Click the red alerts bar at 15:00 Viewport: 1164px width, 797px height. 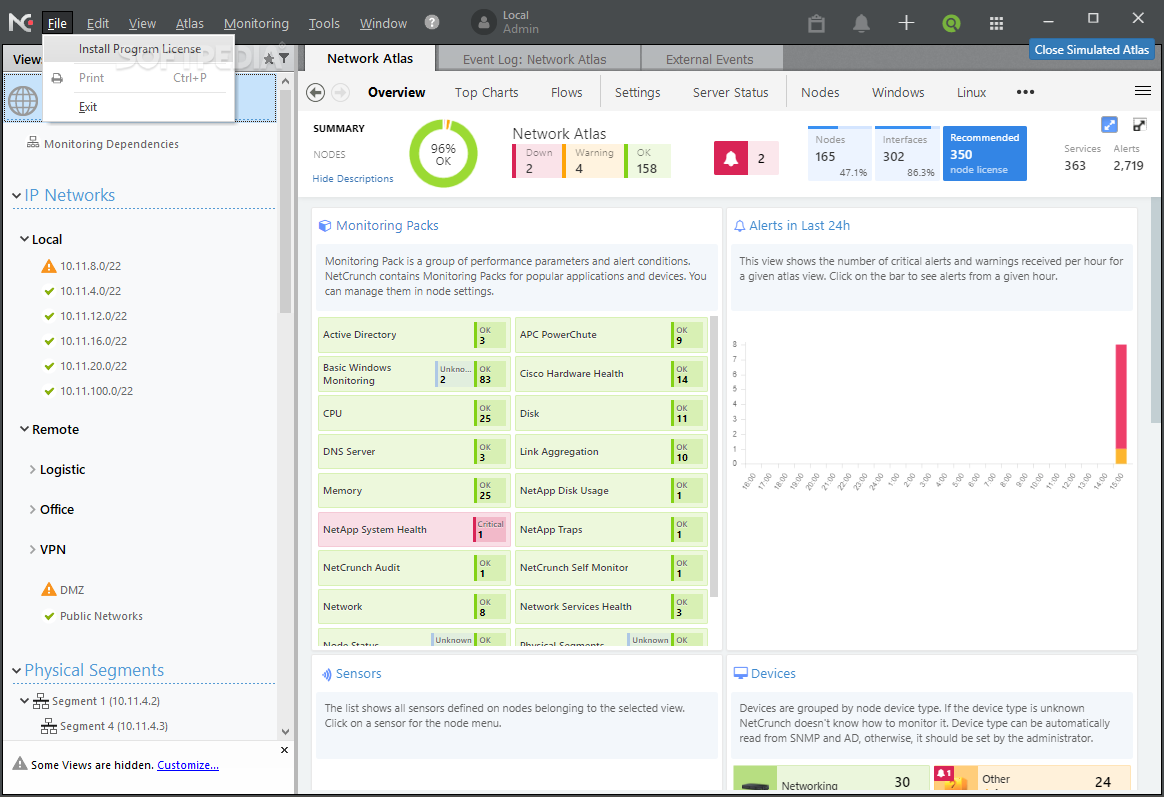[1120, 396]
